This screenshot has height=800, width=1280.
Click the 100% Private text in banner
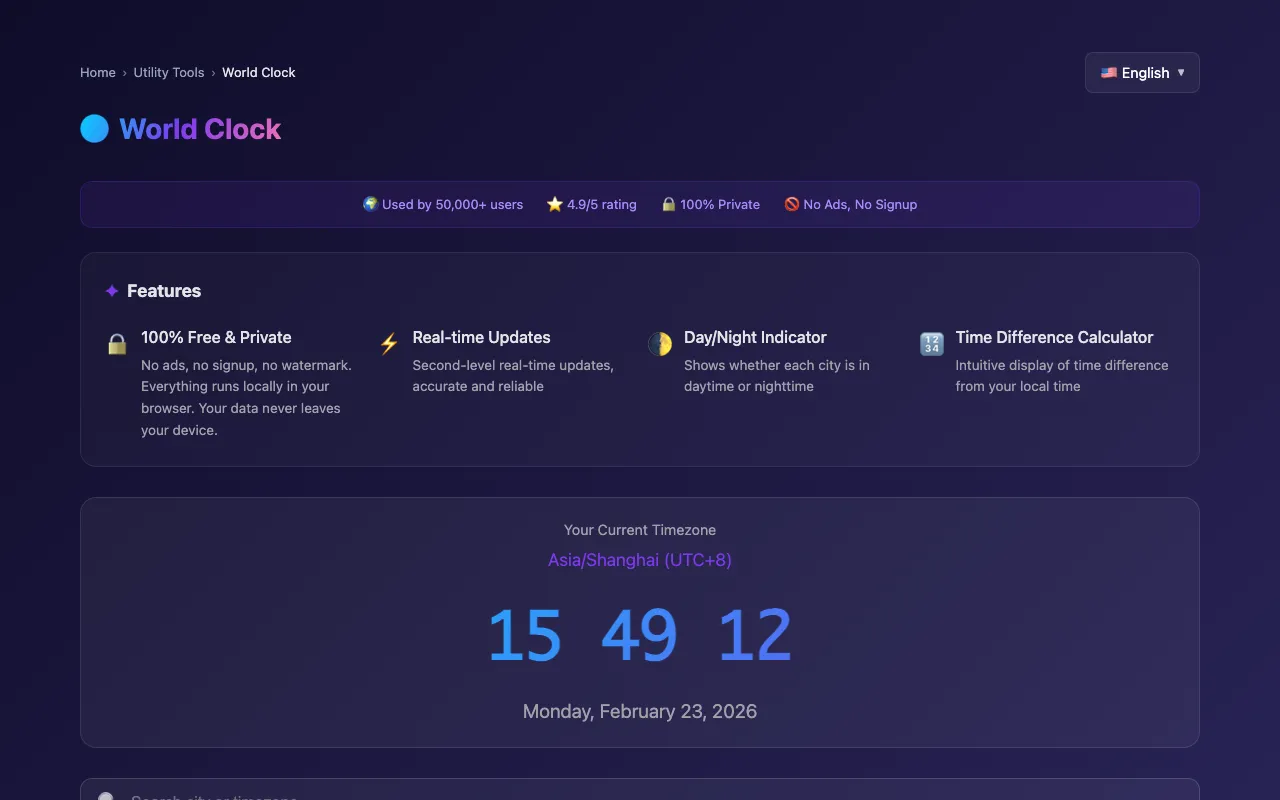click(x=720, y=204)
